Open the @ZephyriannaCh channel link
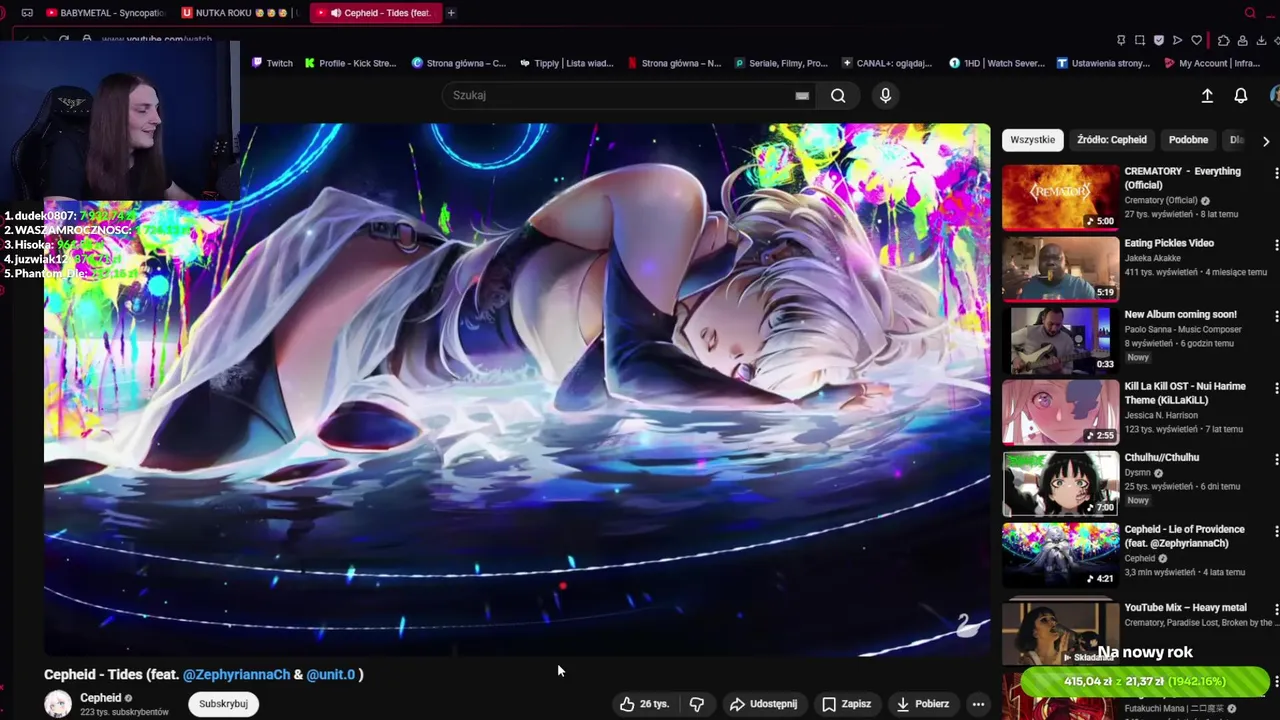This screenshot has width=1280, height=720. [236, 675]
